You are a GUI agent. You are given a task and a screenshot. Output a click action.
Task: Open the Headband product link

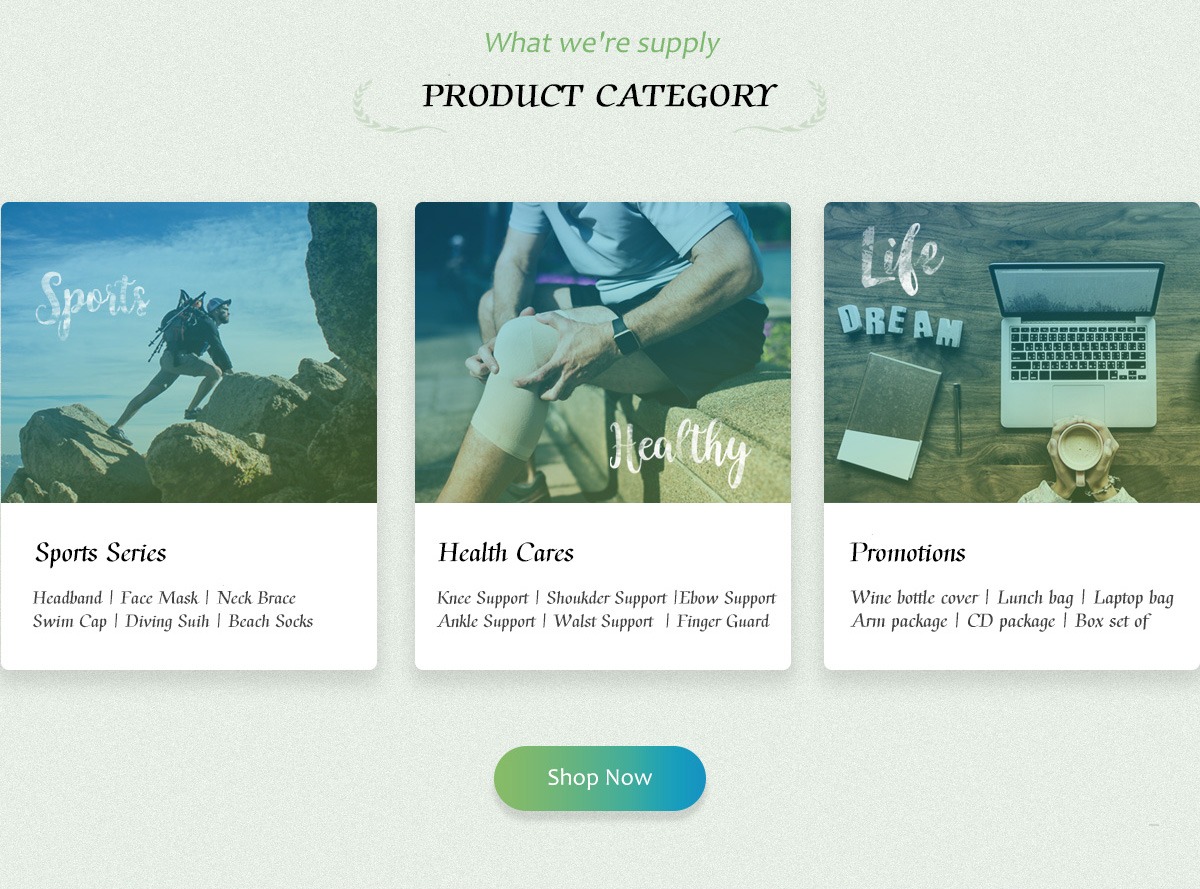click(x=67, y=598)
